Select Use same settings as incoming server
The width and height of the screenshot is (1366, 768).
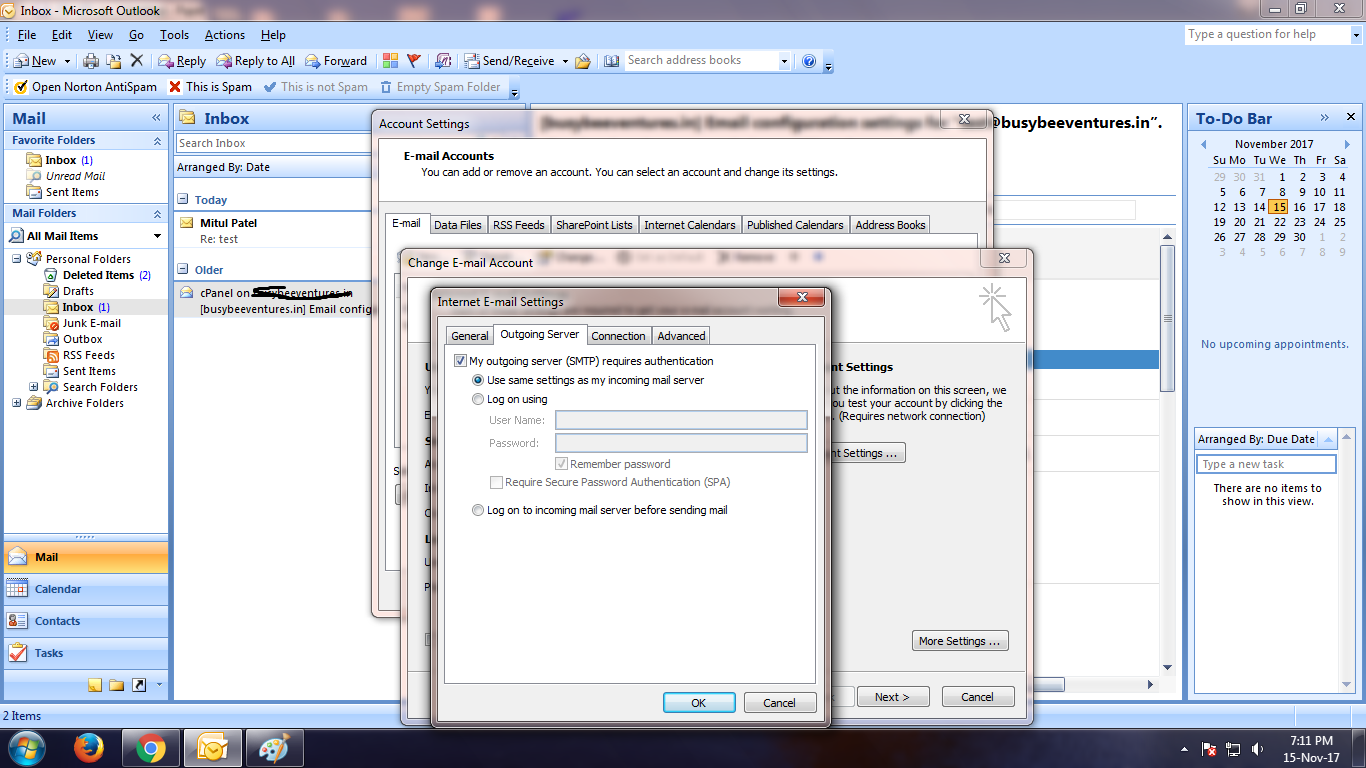click(478, 380)
